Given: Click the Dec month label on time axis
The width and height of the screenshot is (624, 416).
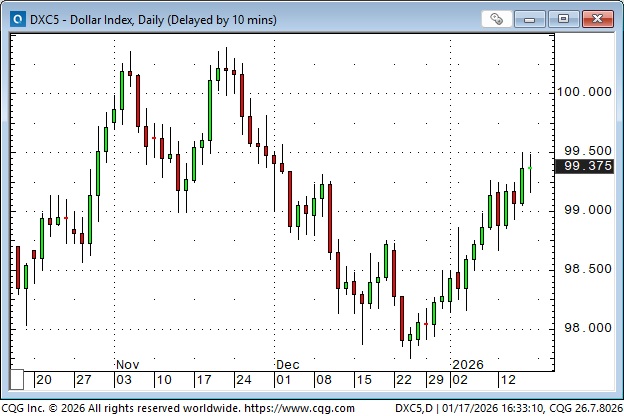Looking at the screenshot, I should point(288,365).
